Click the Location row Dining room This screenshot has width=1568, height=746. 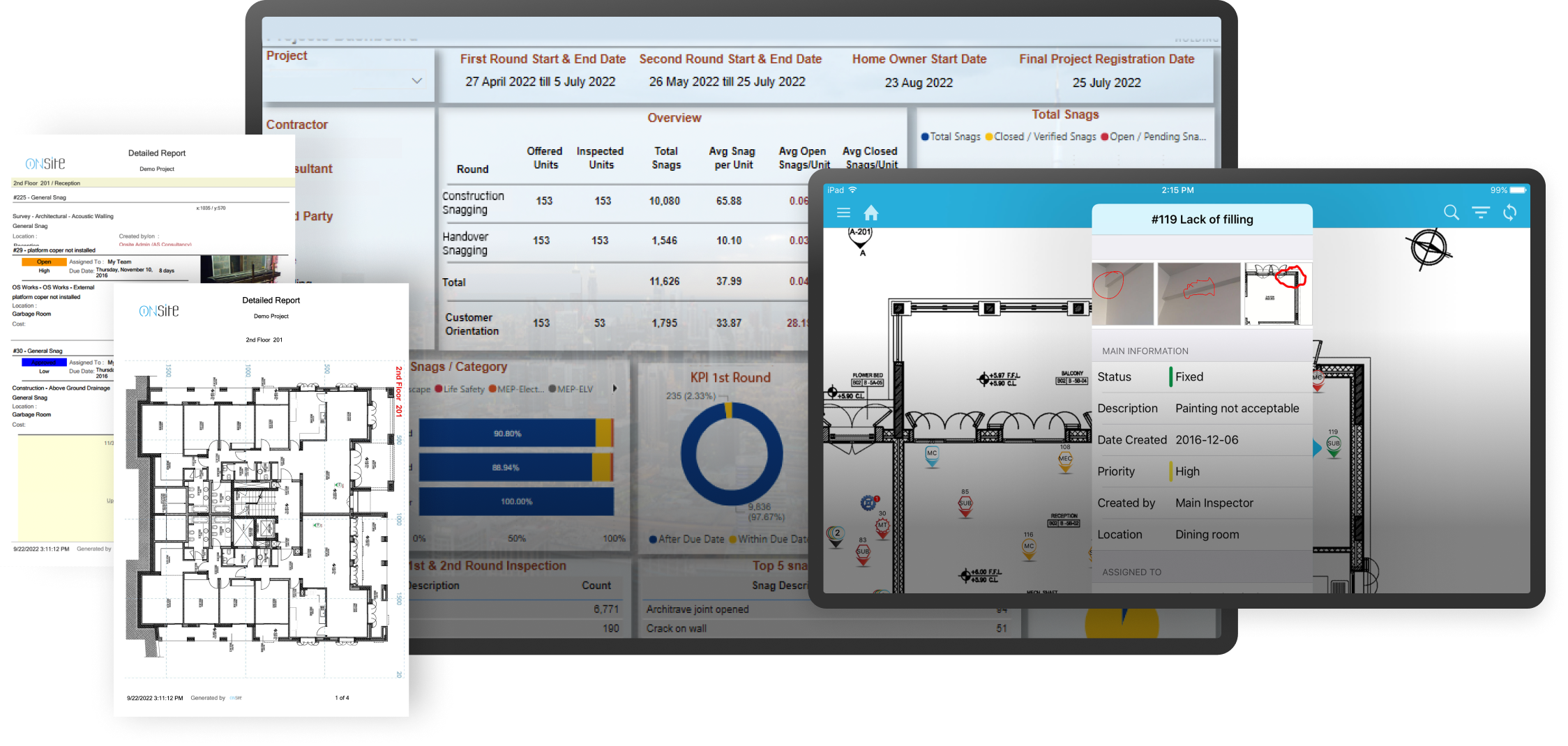(1202, 535)
